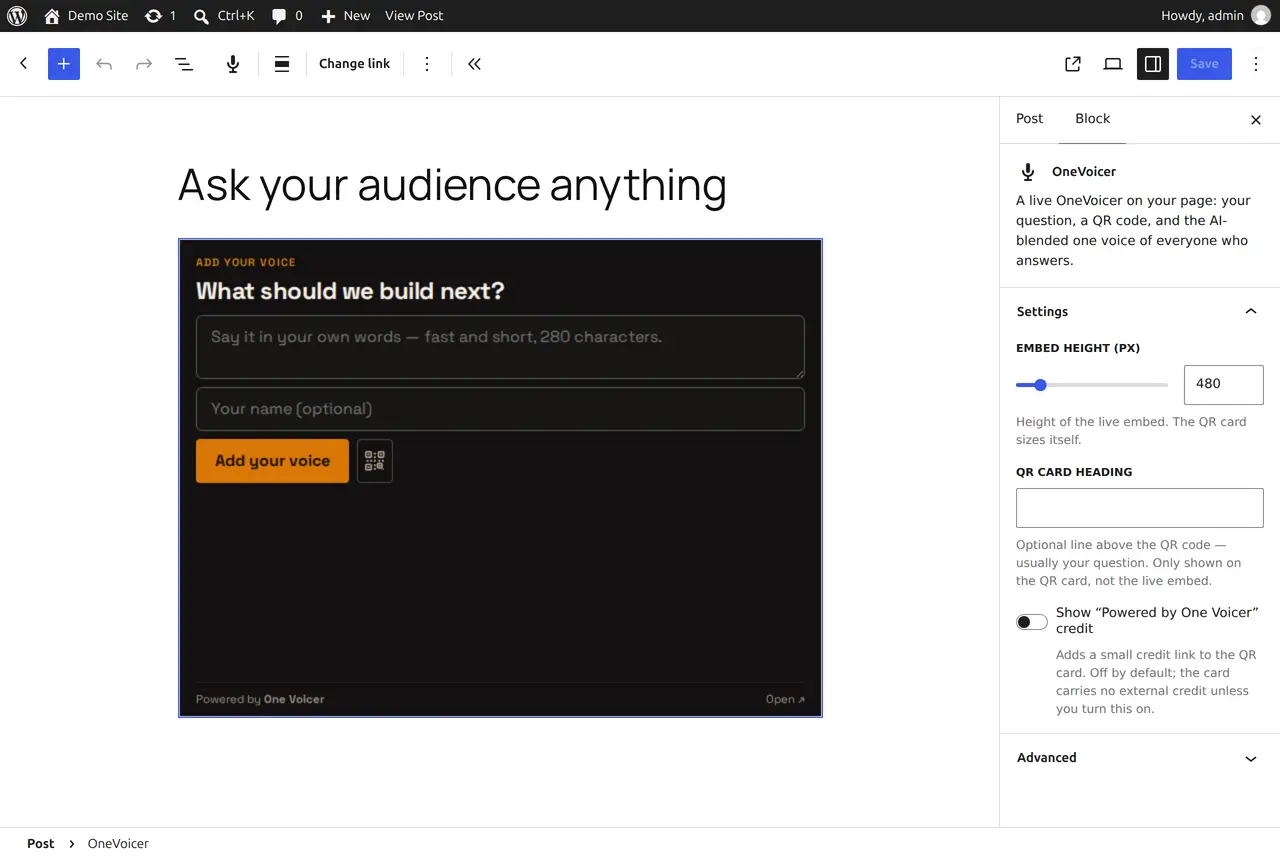Open device preview laptop icon
Screen dimensions: 1280x860
point(1113,64)
